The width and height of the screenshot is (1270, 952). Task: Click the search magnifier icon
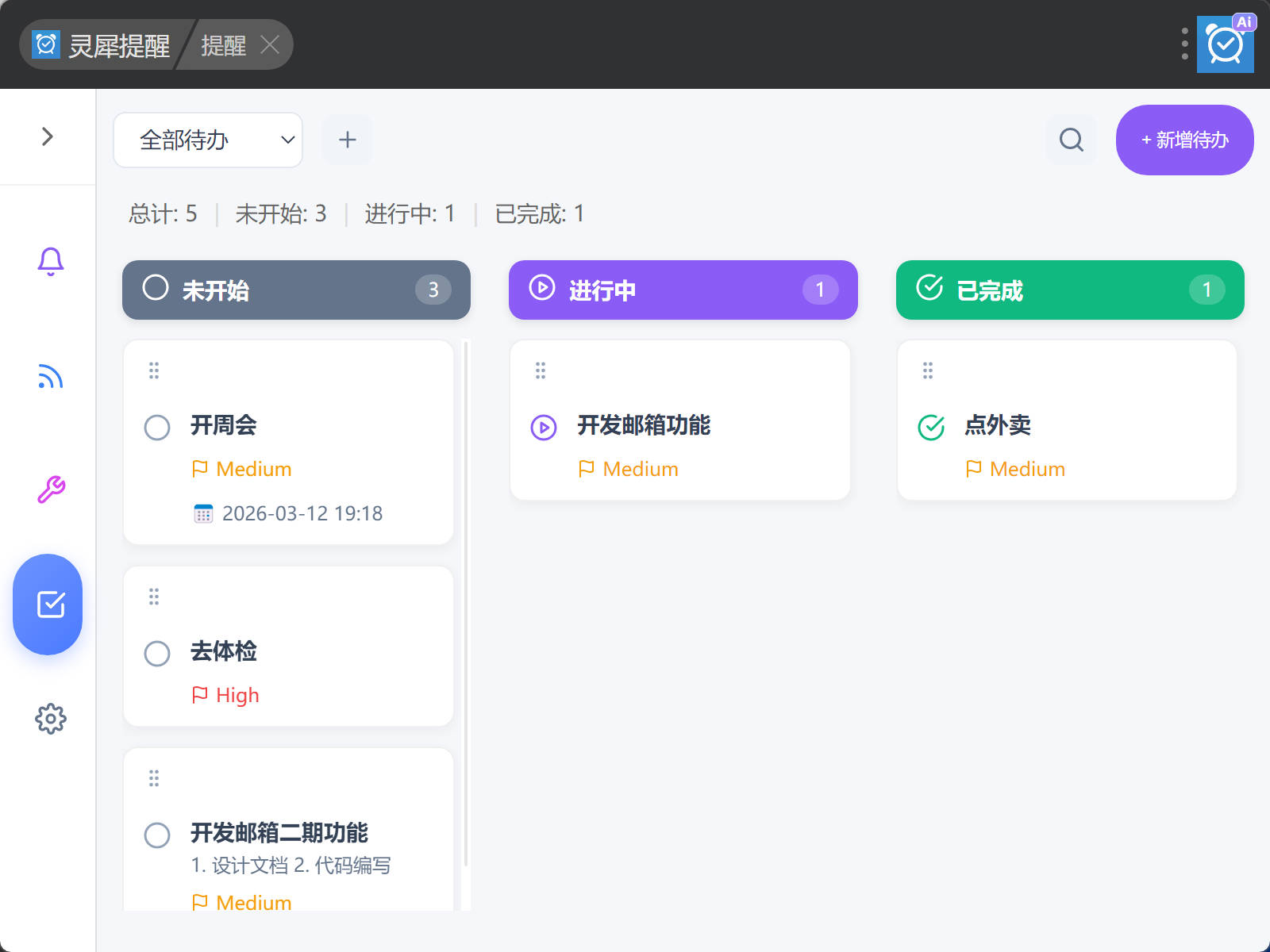1071,140
